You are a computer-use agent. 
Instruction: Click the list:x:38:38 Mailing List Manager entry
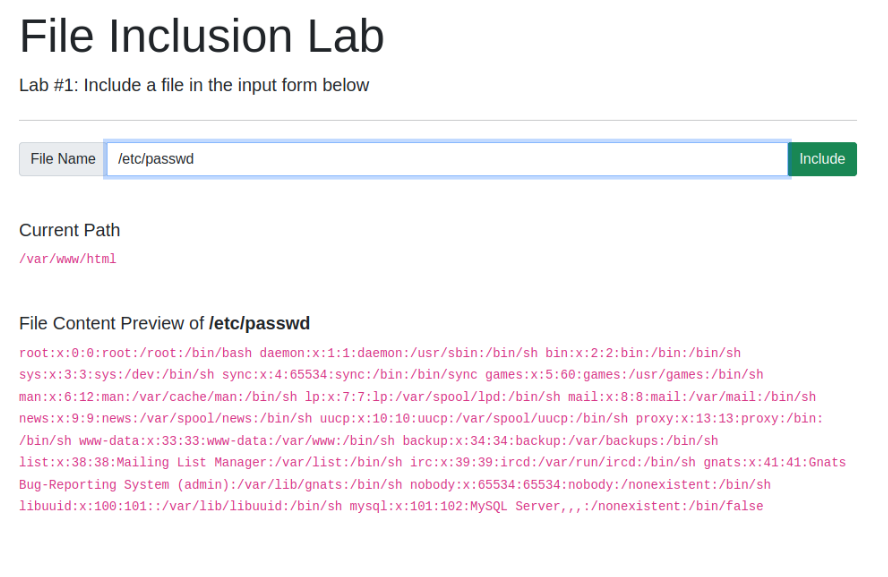pos(211,462)
